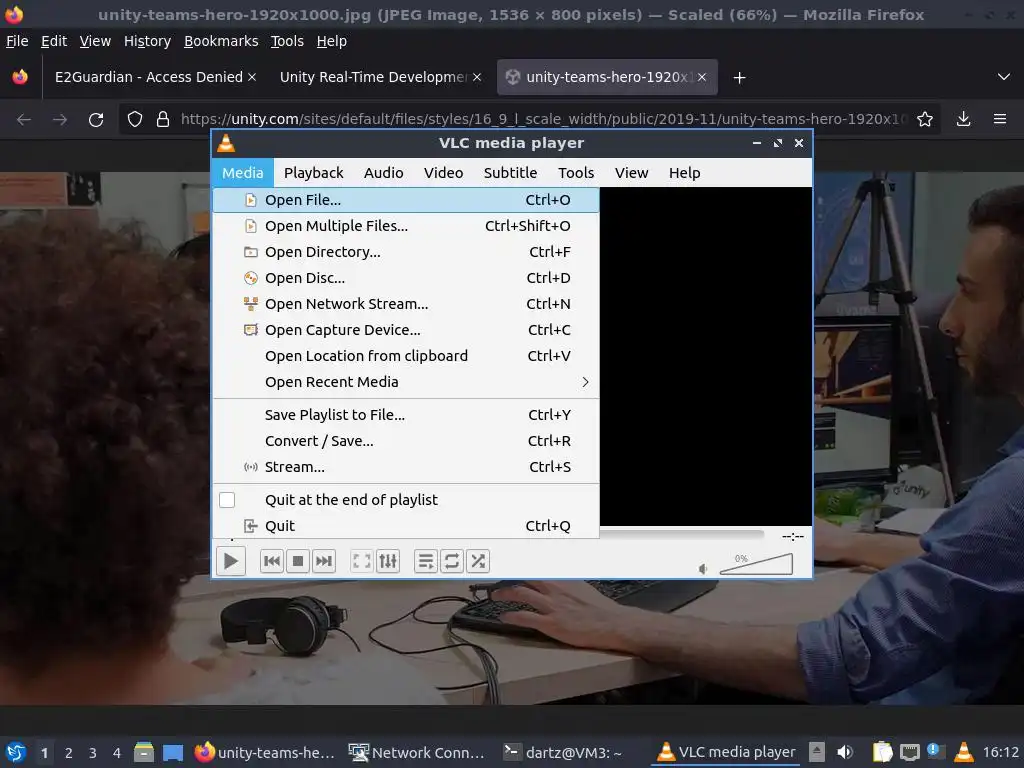Toggle VLC fullscreen mode icon
Image resolution: width=1024 pixels, height=768 pixels.
click(362, 561)
